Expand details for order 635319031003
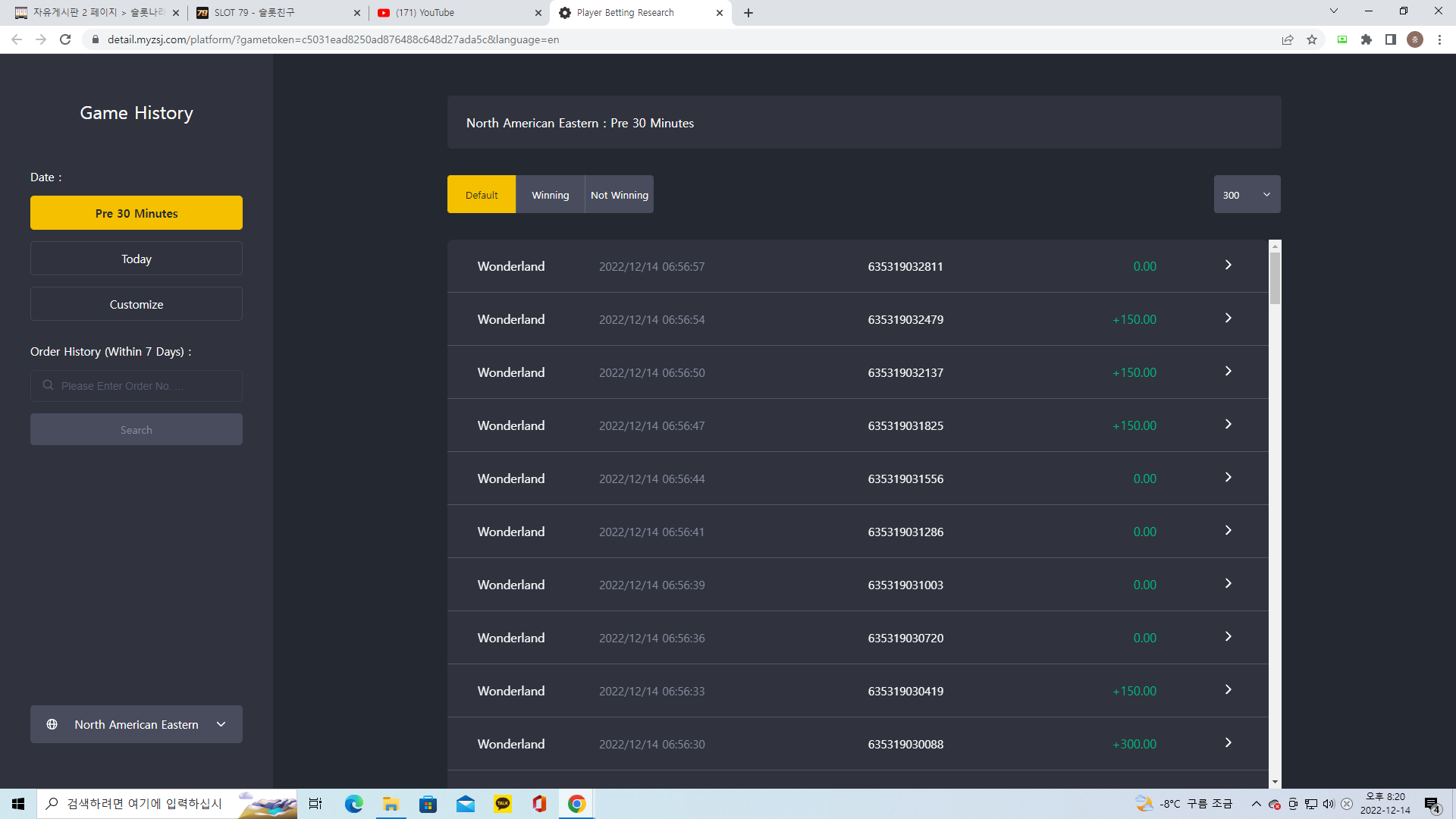The height and width of the screenshot is (819, 1456). coord(1228,584)
